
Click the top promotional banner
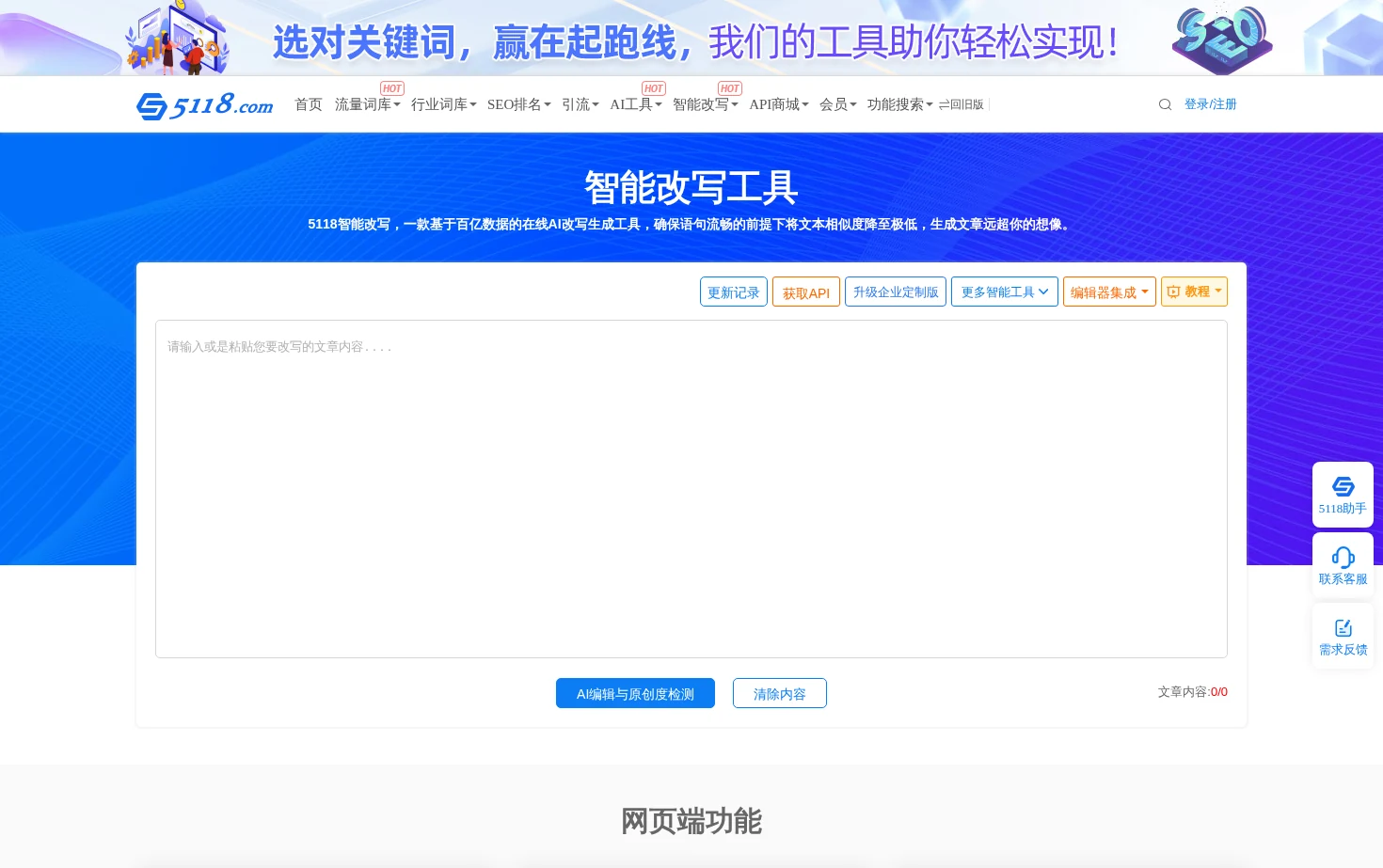[691, 38]
